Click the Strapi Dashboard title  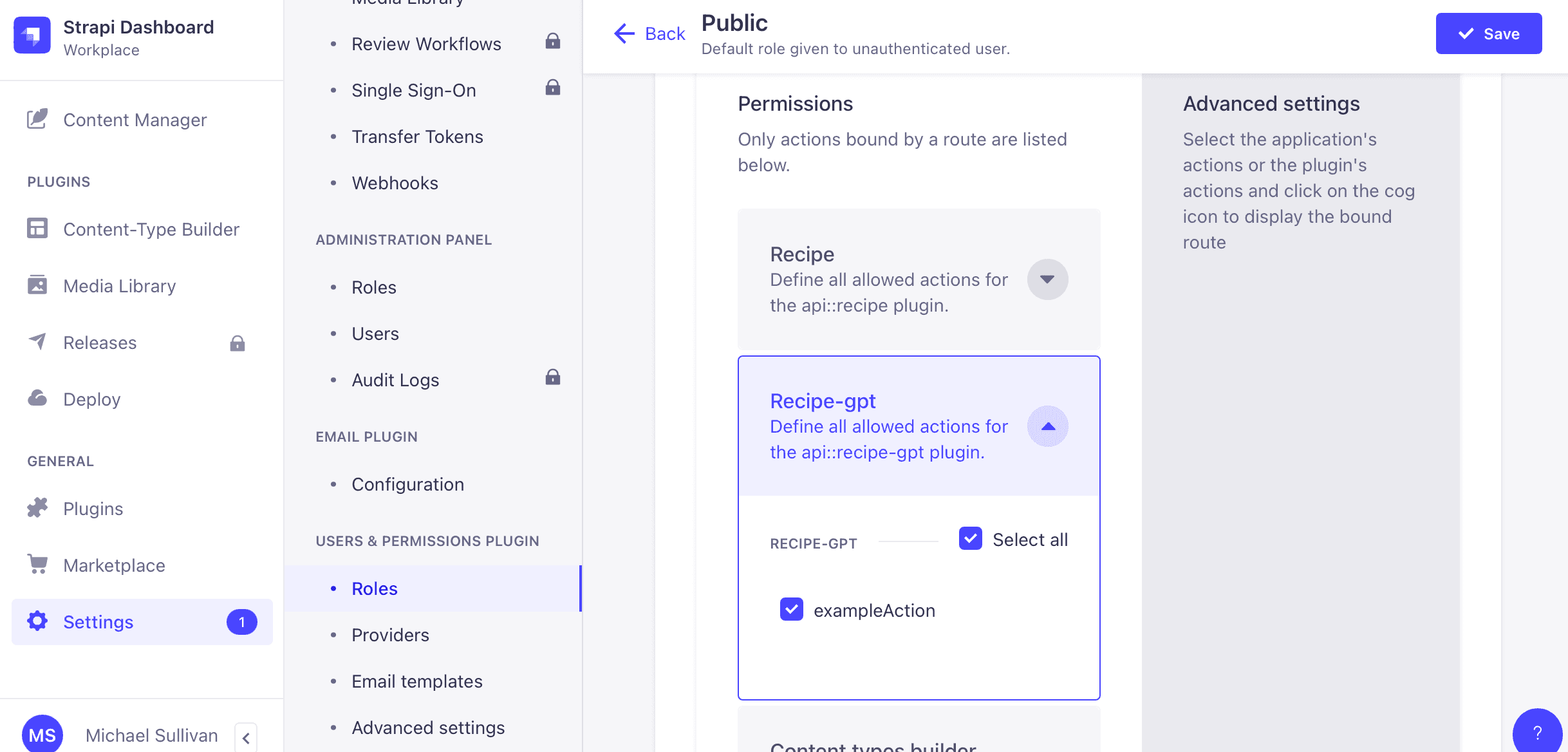point(138,27)
